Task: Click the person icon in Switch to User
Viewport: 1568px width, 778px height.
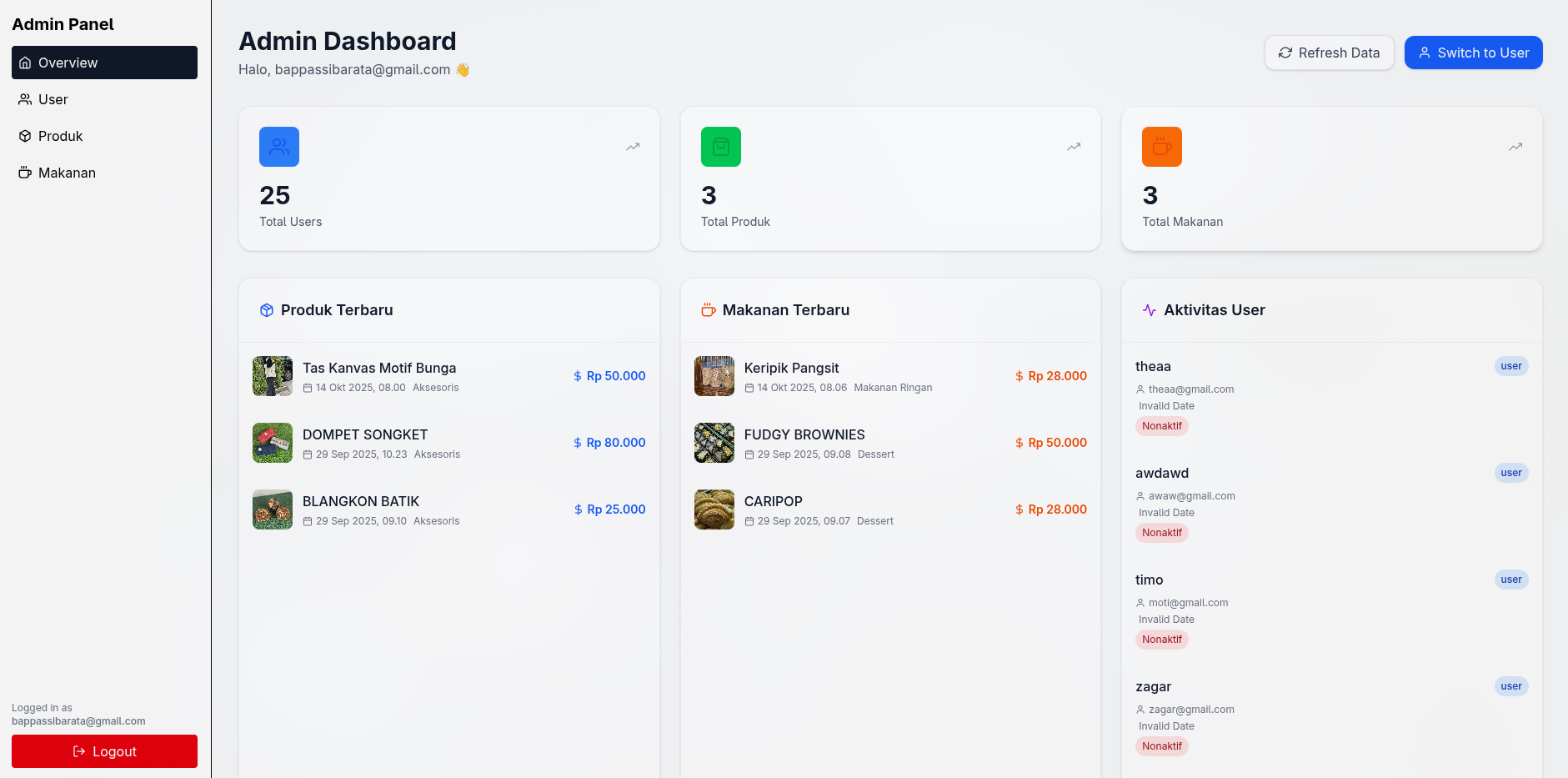Action: tap(1425, 53)
